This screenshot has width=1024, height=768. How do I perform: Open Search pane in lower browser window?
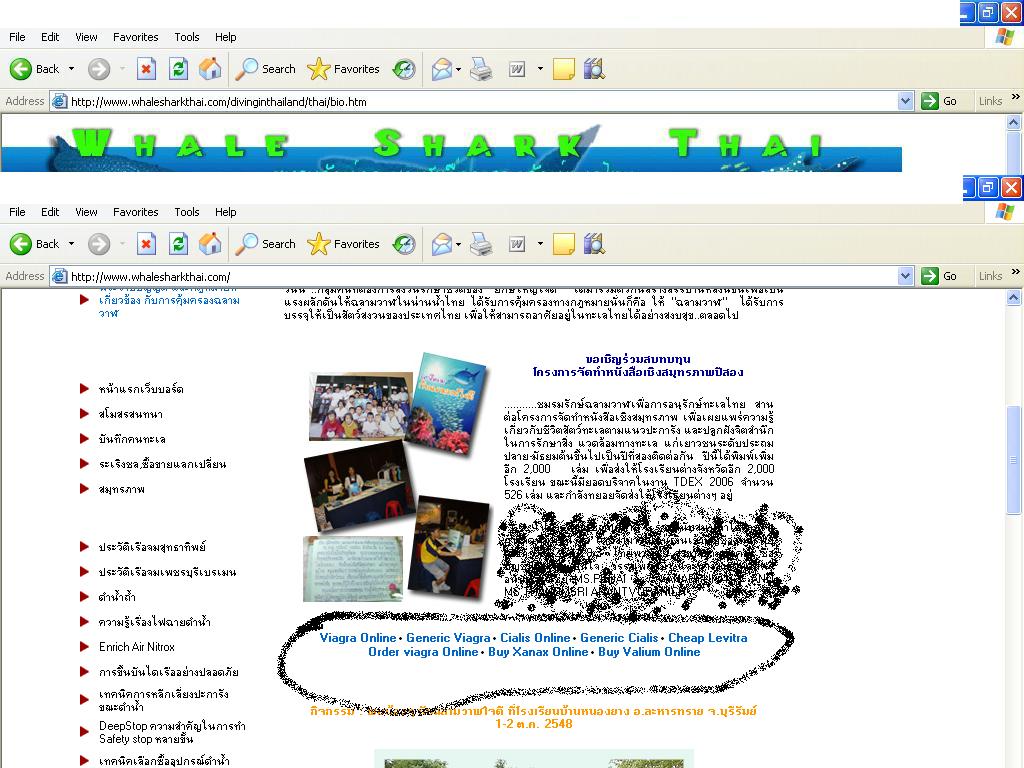pos(265,244)
